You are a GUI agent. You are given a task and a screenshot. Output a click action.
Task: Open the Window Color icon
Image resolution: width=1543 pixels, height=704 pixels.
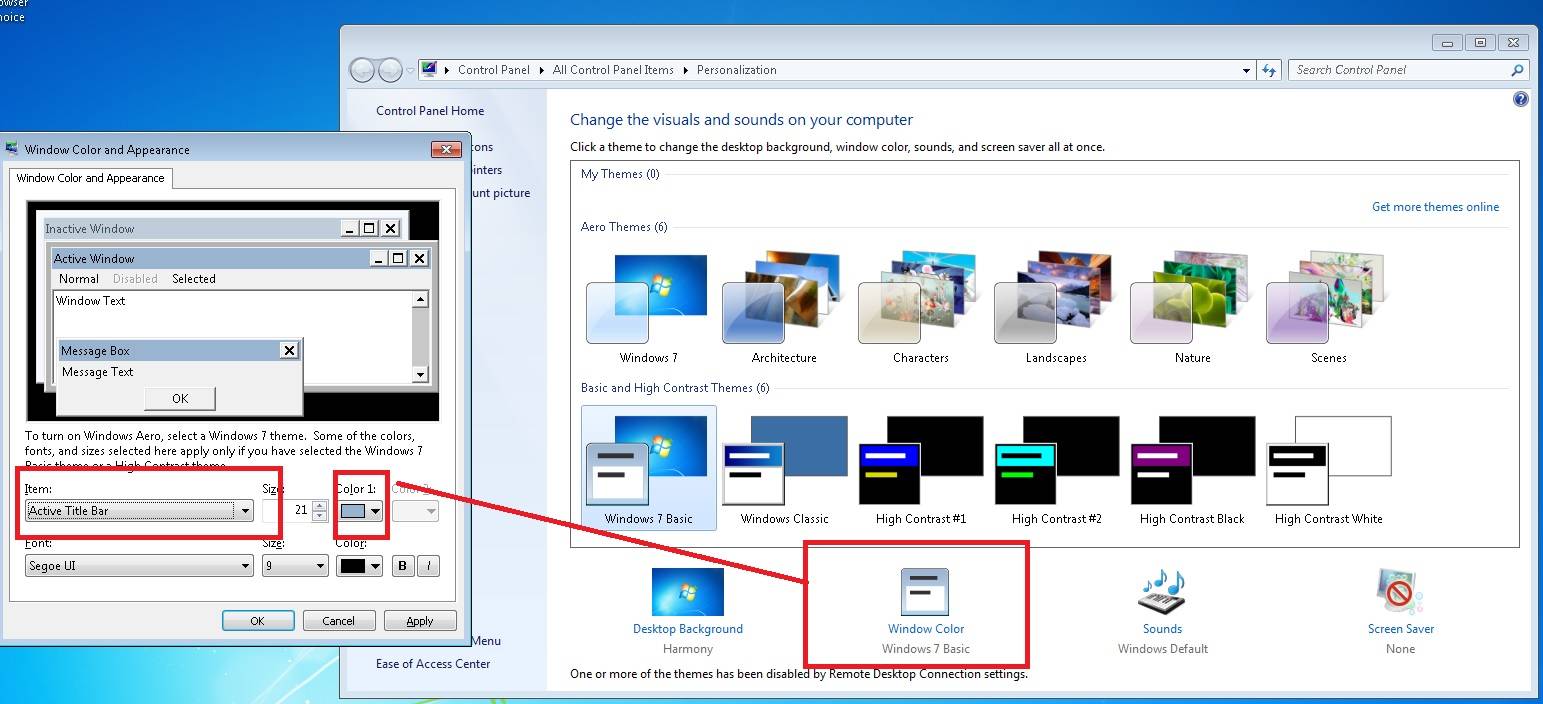[x=925, y=592]
